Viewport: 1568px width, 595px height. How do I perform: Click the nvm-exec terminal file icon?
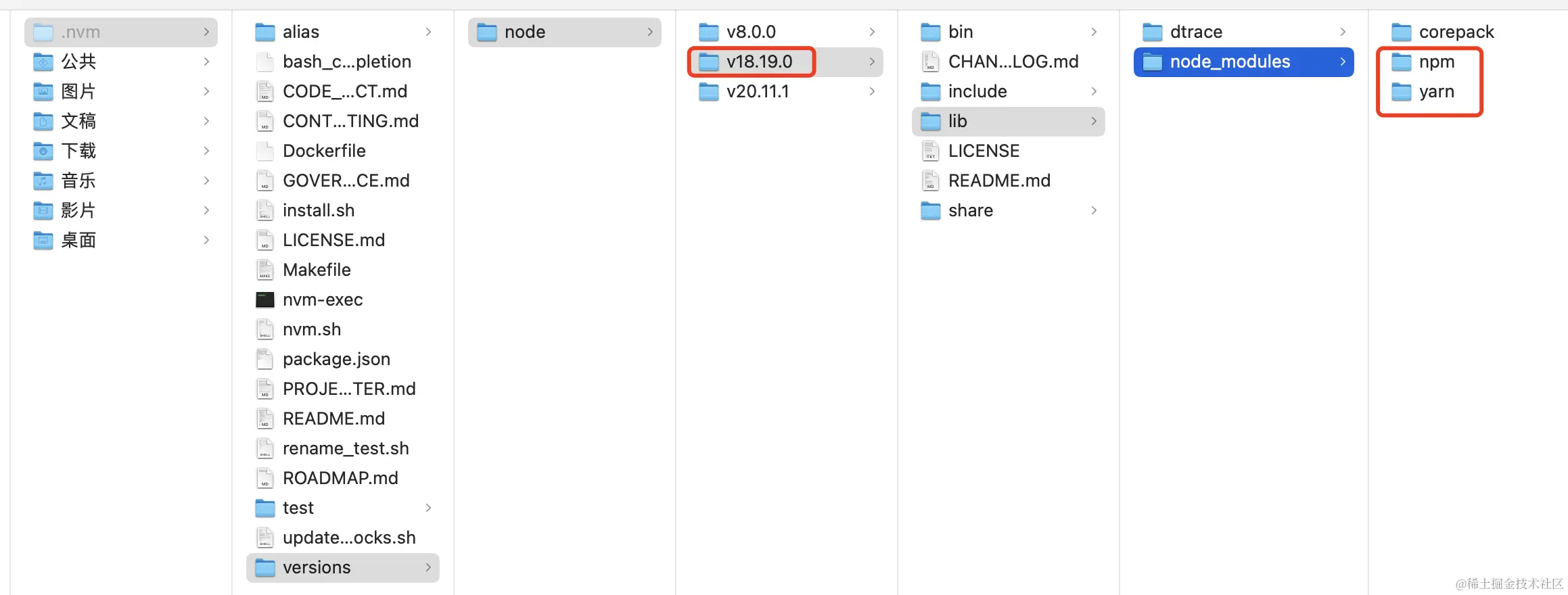pos(264,300)
